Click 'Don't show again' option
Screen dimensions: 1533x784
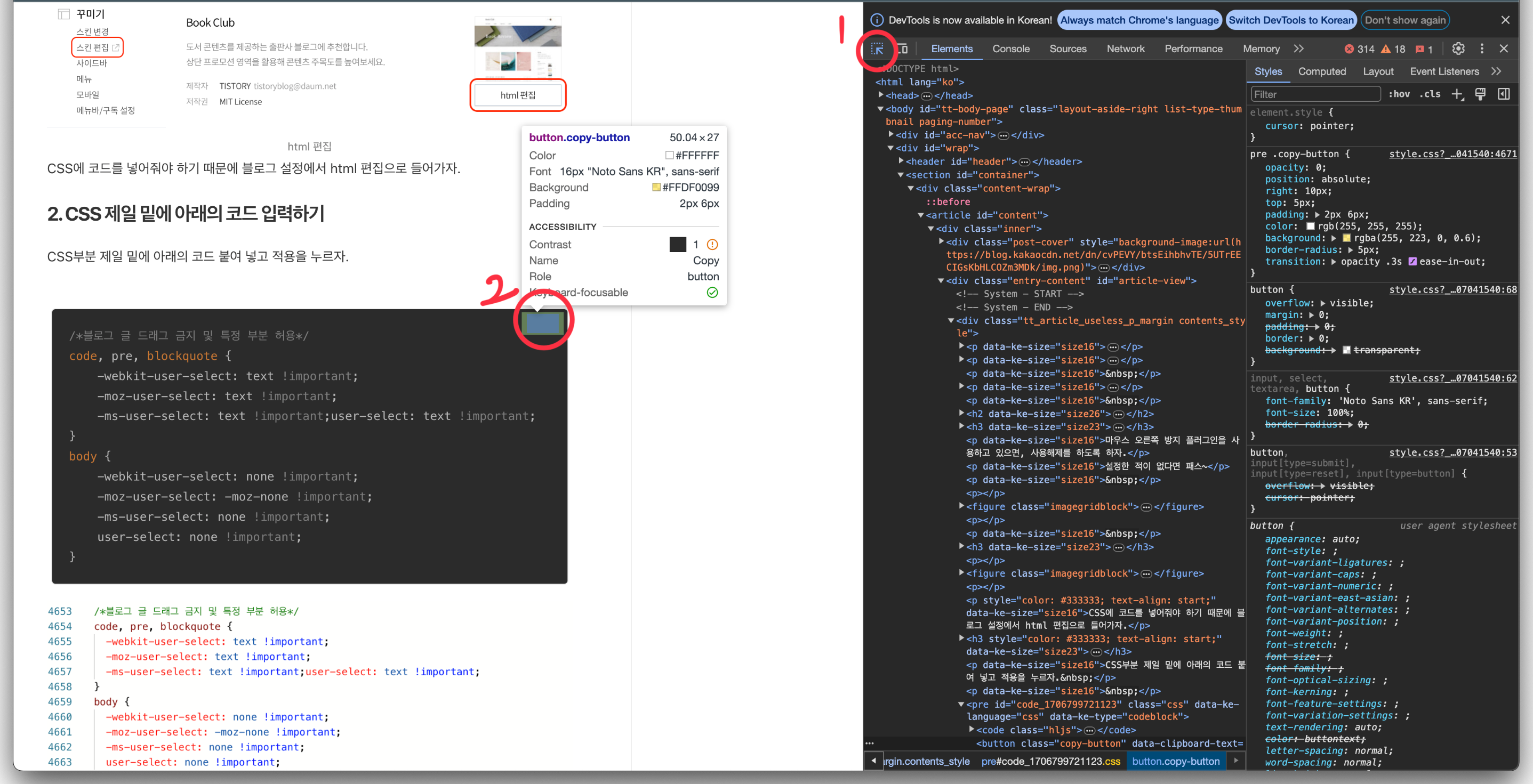[x=1404, y=20]
